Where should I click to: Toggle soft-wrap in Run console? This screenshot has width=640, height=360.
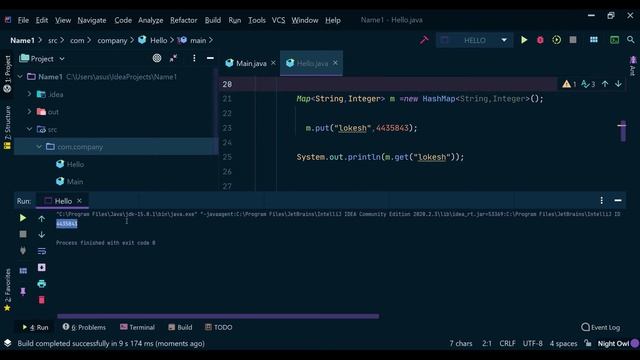click(x=42, y=251)
